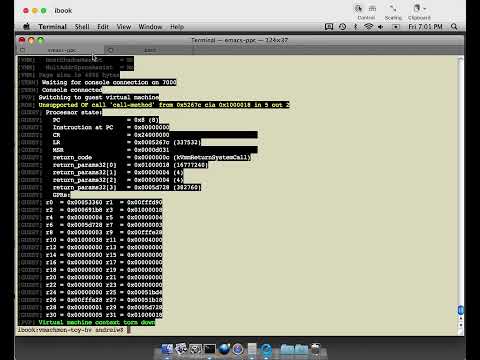
Task: Open the Window menu
Action: (150, 27)
